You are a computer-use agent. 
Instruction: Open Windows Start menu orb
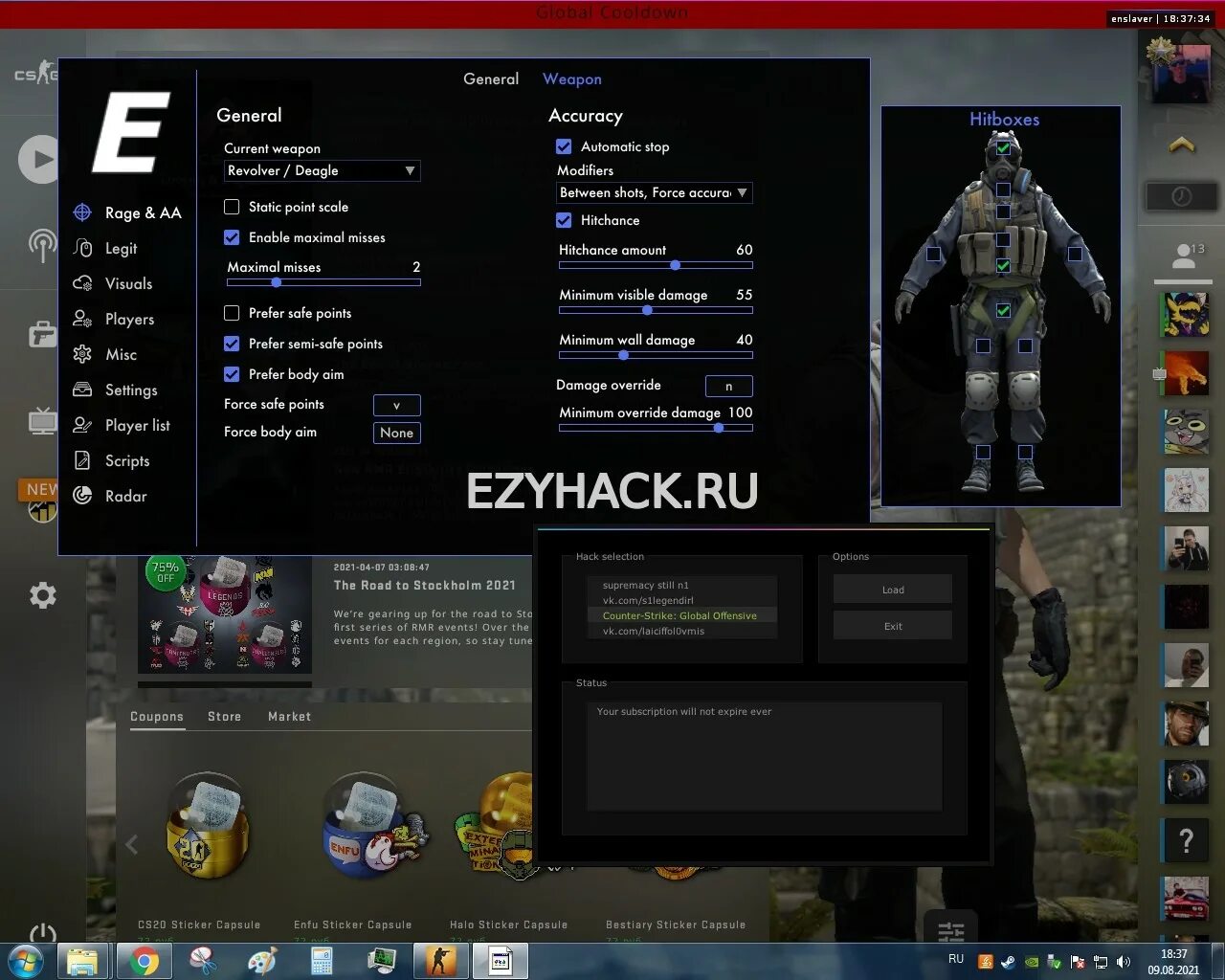[25, 961]
